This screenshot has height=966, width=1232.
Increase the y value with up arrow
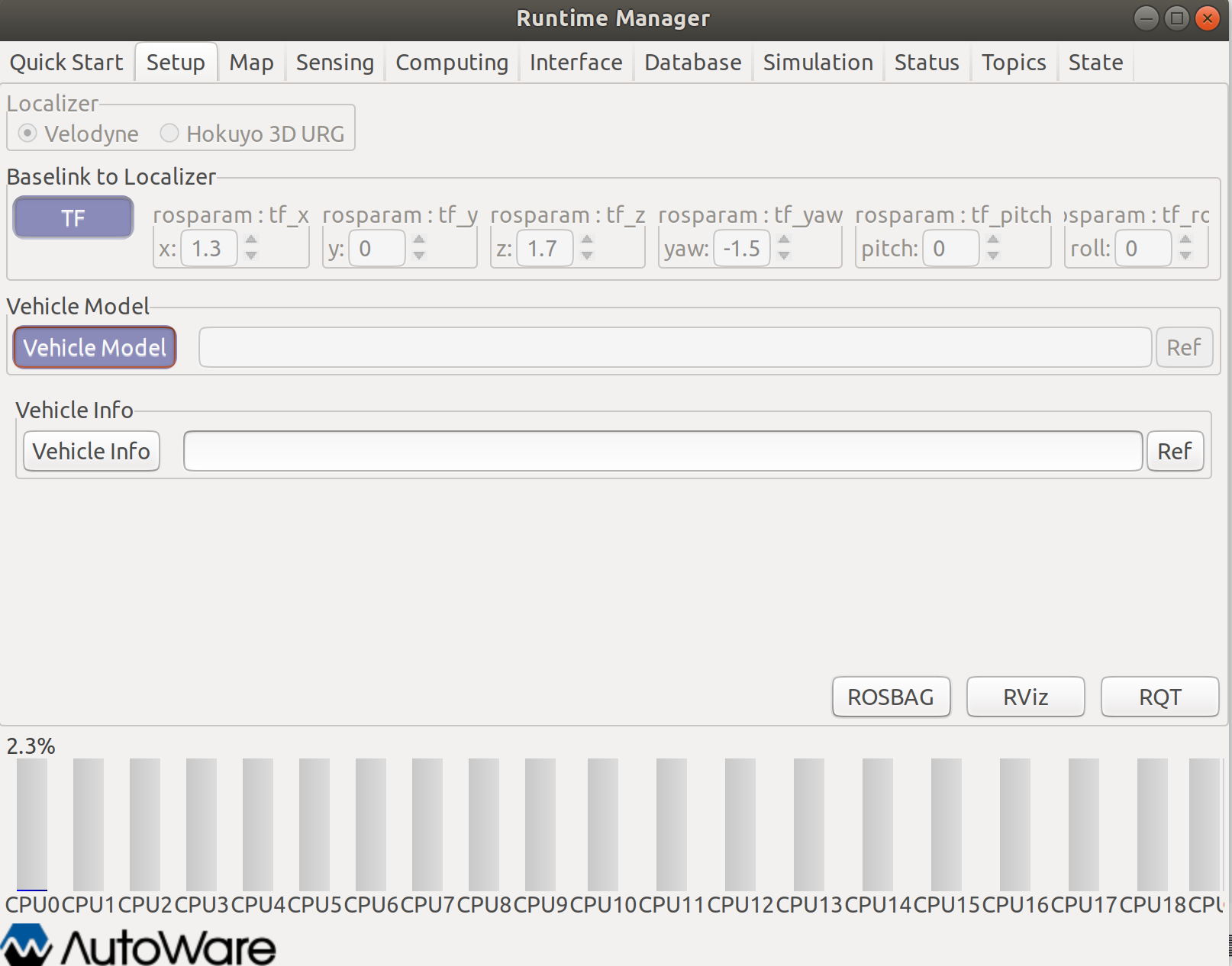coord(419,240)
